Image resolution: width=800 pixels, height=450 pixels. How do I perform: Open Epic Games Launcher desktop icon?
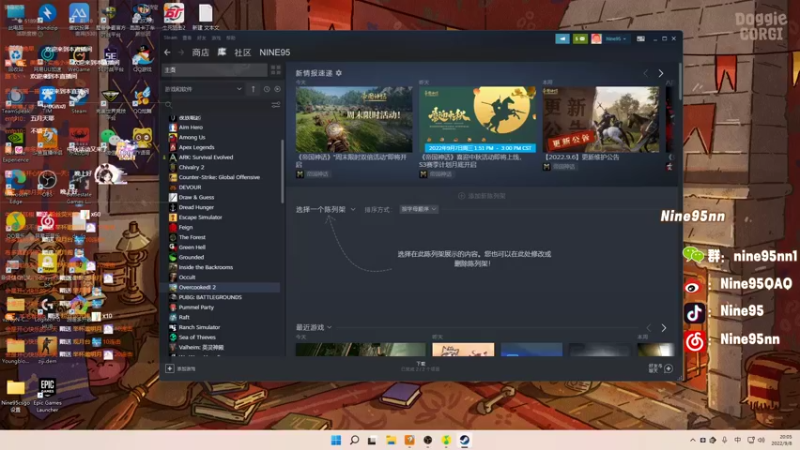pyautogui.click(x=47, y=395)
